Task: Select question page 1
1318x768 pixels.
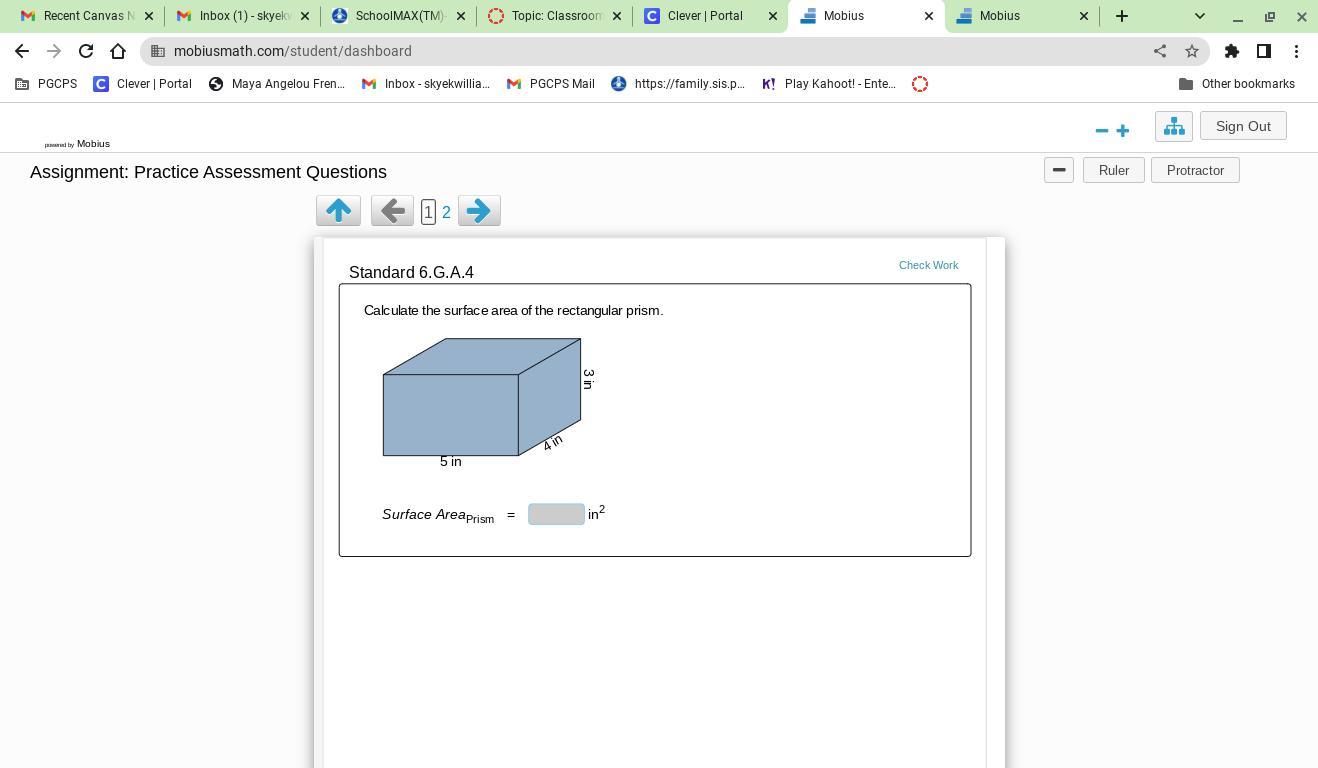Action: pos(428,212)
